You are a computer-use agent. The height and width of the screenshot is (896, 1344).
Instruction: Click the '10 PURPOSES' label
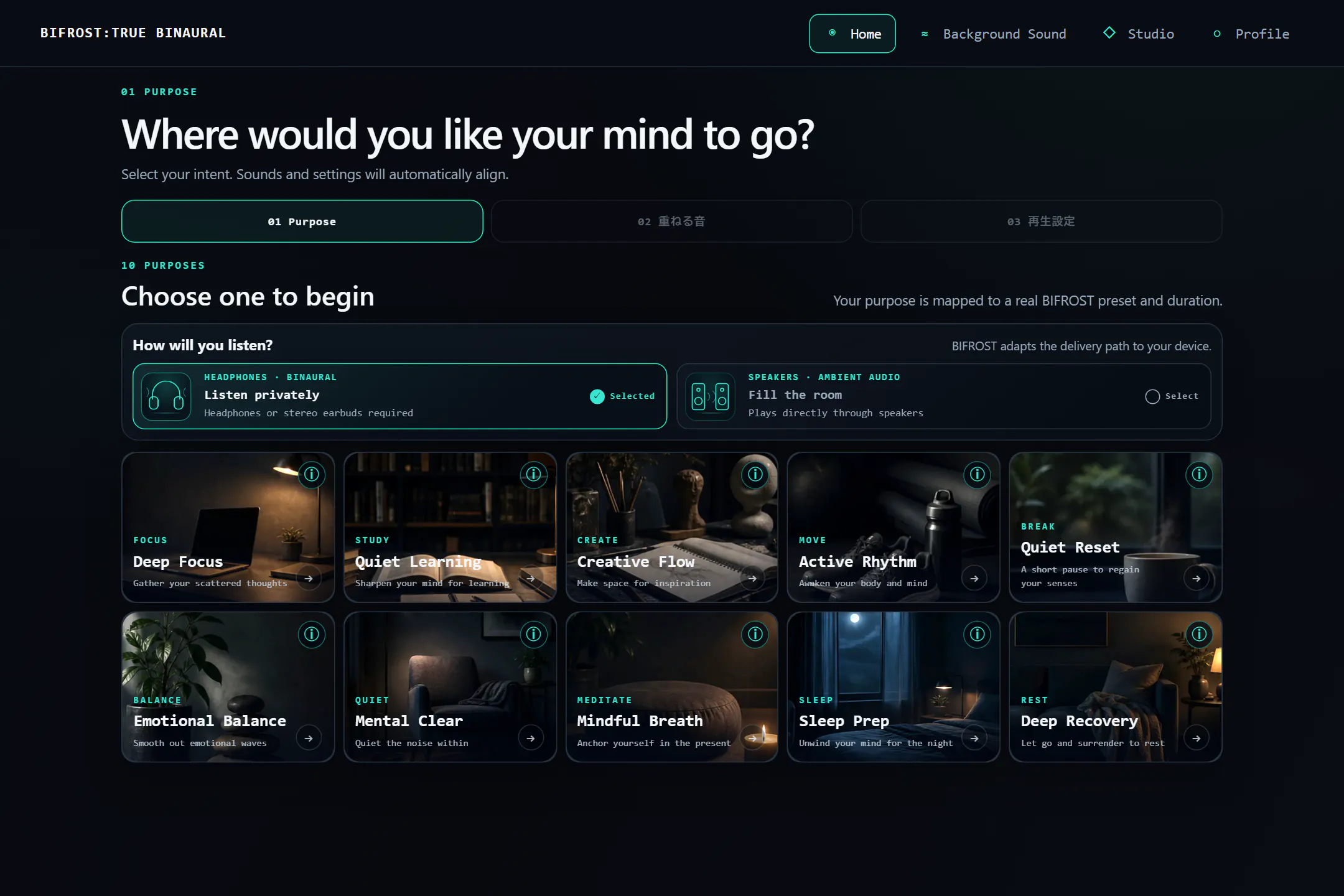click(x=163, y=266)
